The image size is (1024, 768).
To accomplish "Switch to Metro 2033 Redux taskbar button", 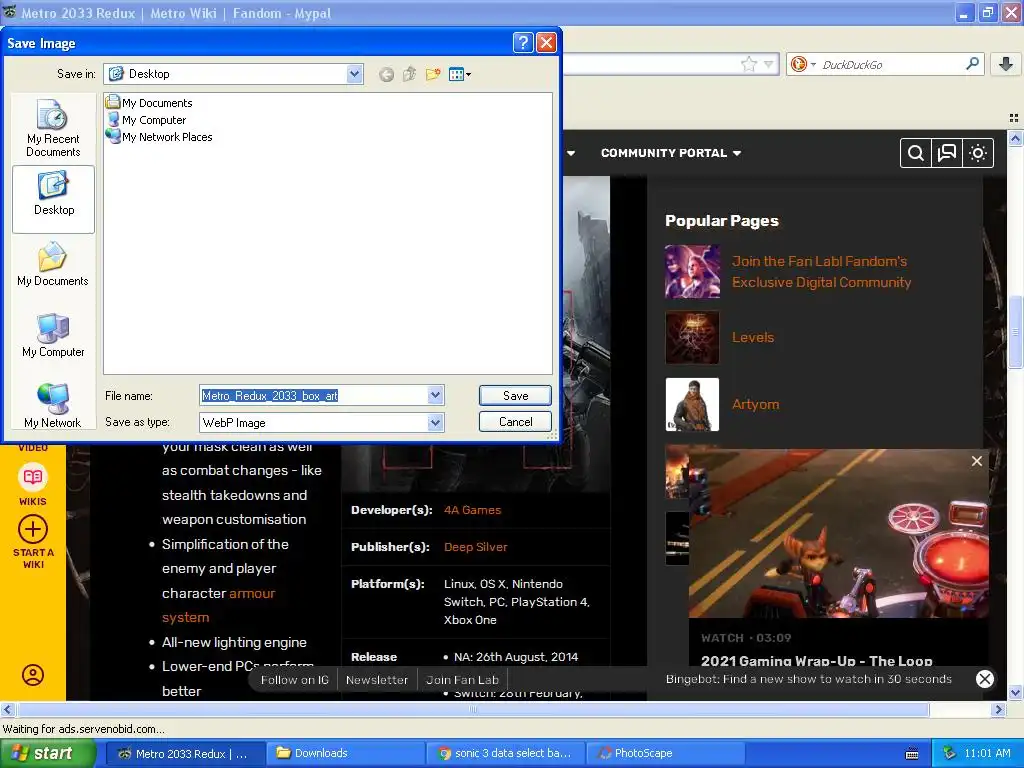I will pyautogui.click(x=185, y=753).
